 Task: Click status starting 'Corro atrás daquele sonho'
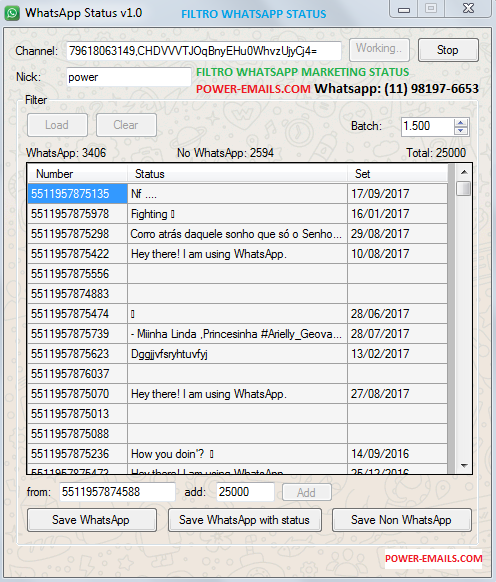click(237, 233)
